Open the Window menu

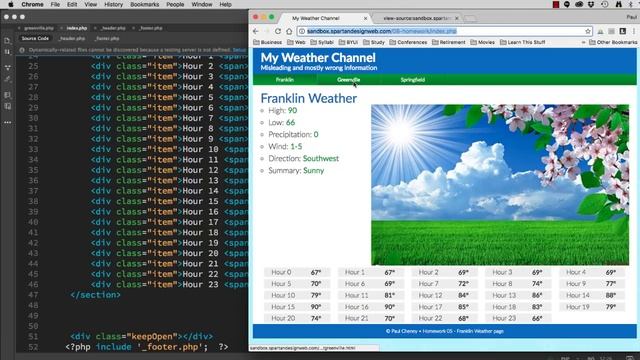(x=202, y=4)
